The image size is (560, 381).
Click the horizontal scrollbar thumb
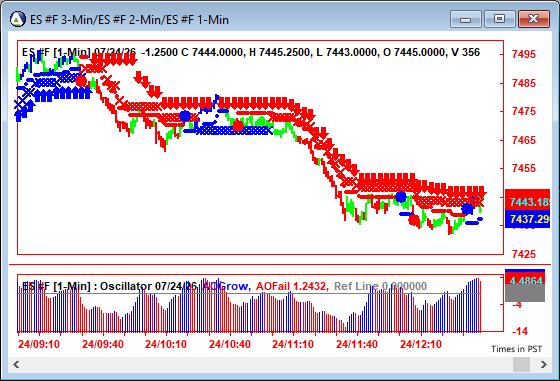[521, 365]
